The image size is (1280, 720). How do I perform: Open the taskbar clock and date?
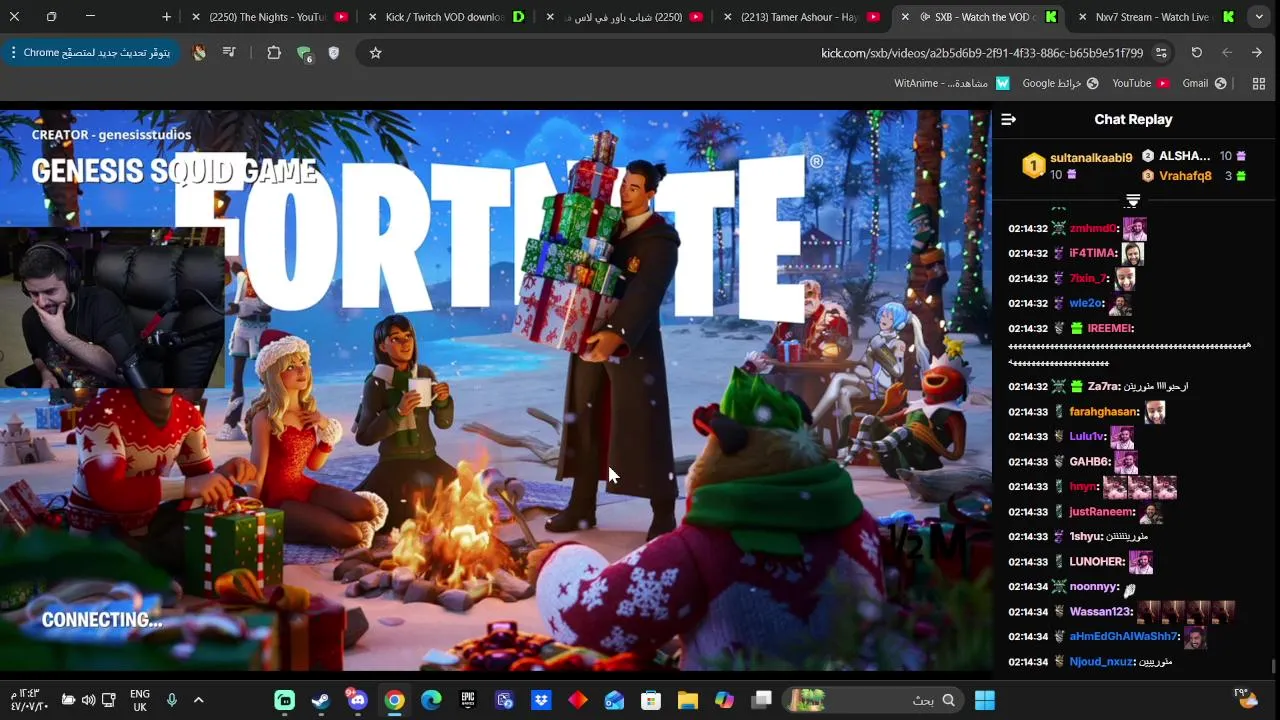point(29,700)
